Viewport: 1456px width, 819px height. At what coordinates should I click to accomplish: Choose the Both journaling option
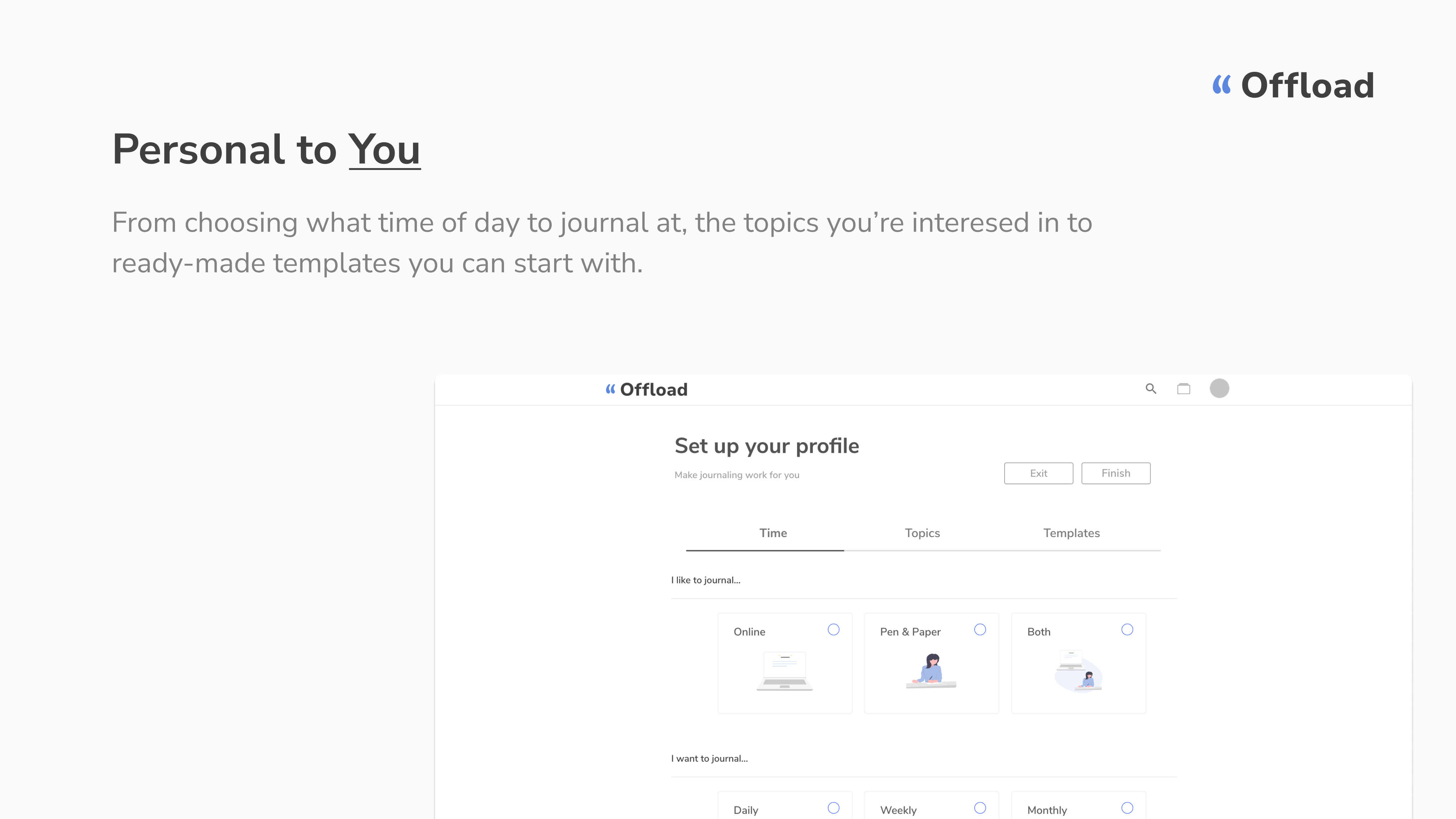(1127, 630)
